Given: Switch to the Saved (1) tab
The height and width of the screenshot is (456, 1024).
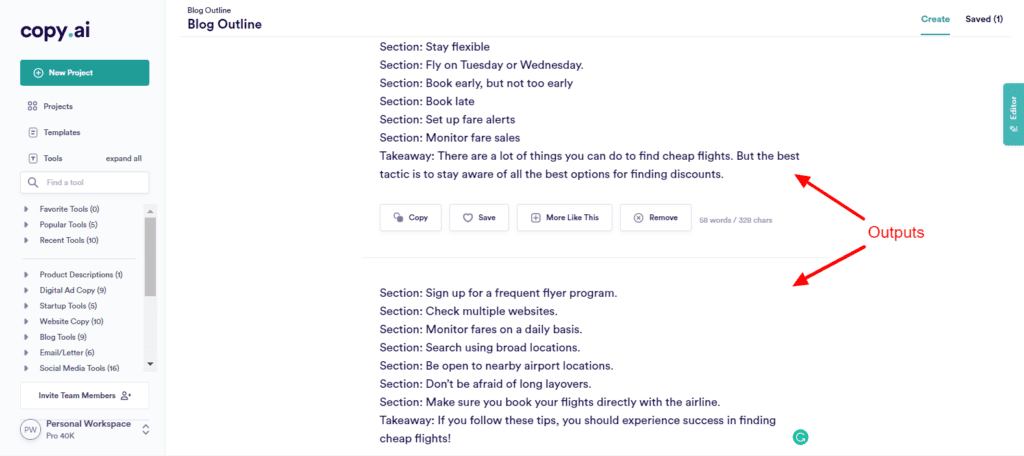Looking at the screenshot, I should pos(983,19).
